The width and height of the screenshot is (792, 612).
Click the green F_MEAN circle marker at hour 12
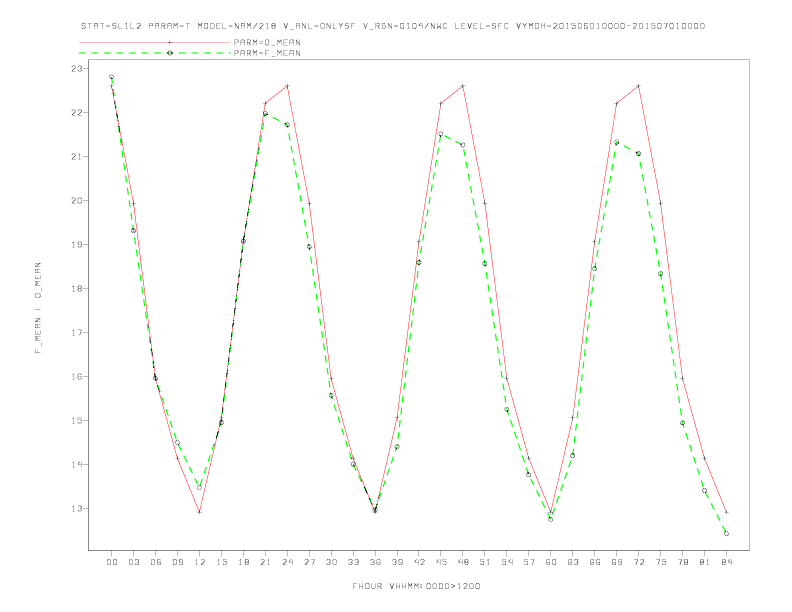point(200,487)
